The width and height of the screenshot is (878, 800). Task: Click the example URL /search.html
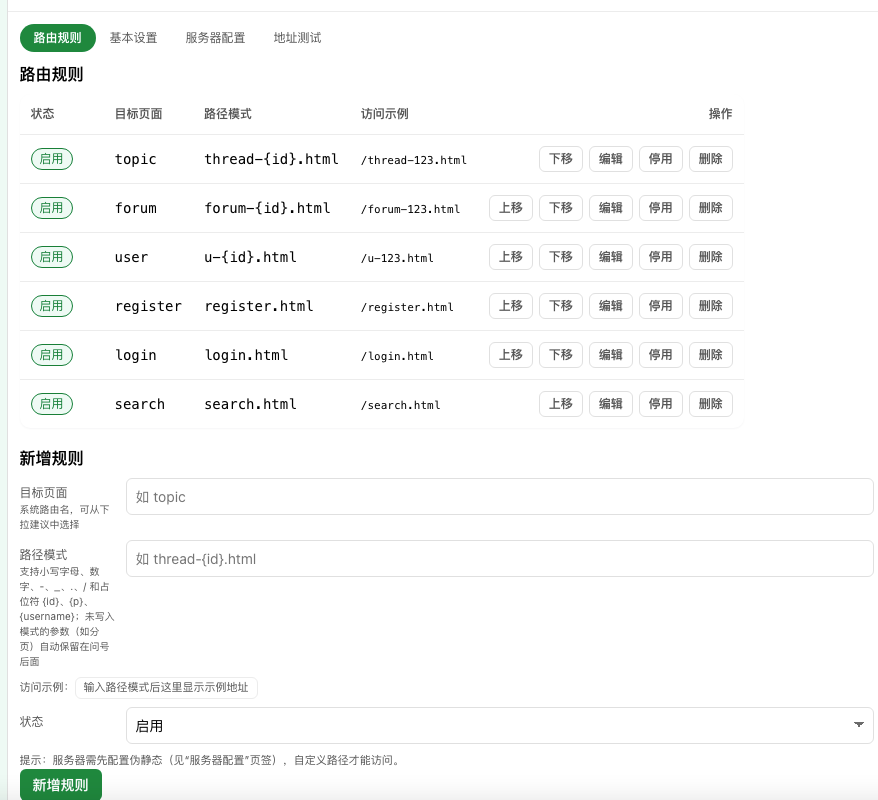click(x=400, y=405)
